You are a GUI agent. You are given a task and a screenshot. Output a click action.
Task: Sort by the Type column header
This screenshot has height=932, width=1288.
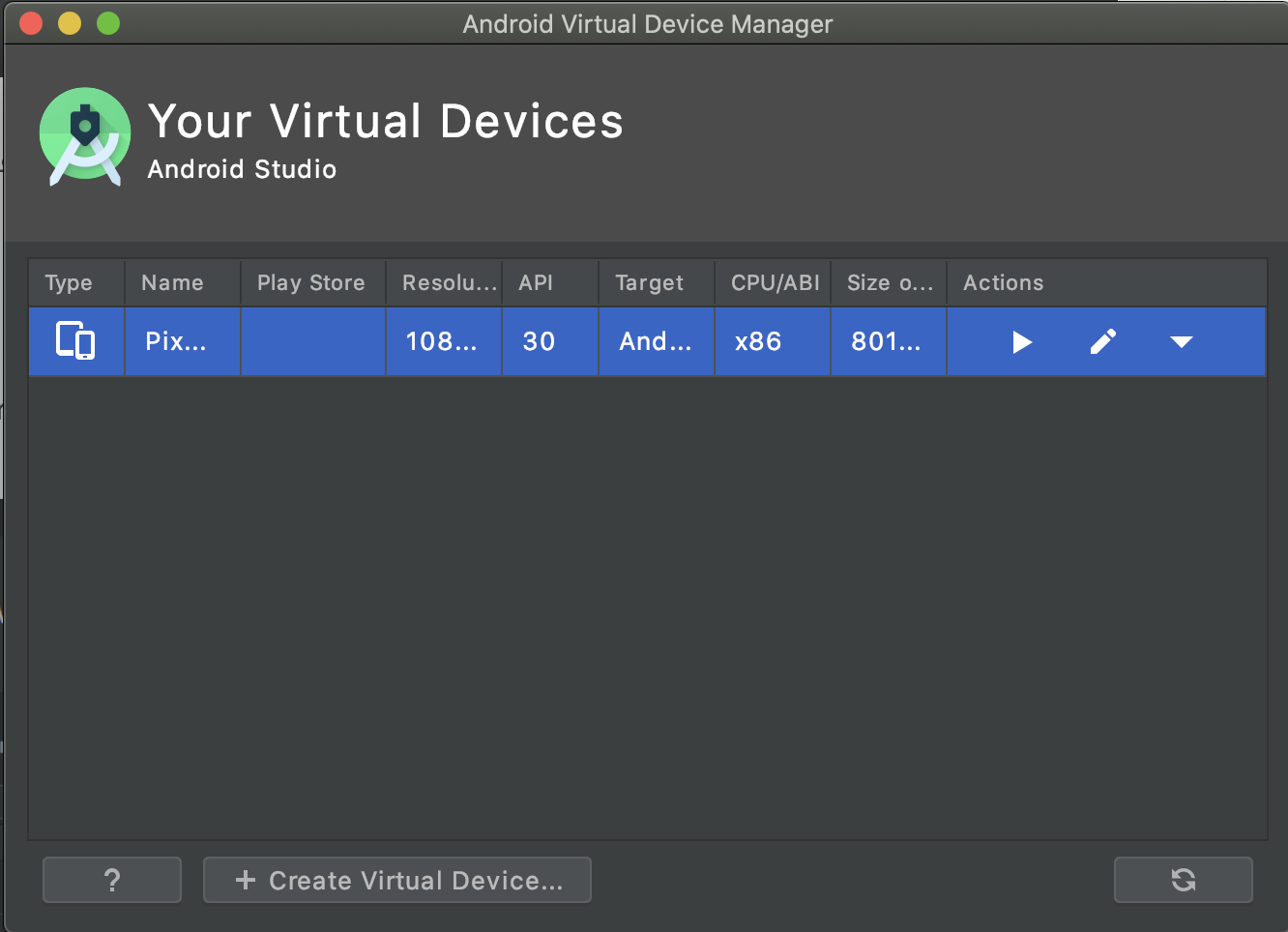click(76, 282)
